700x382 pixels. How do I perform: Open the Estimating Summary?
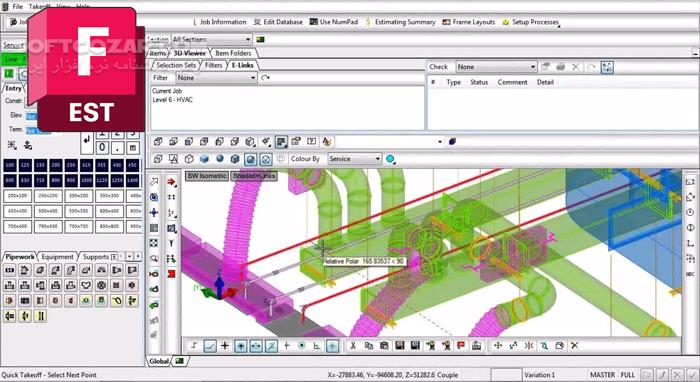coord(400,22)
